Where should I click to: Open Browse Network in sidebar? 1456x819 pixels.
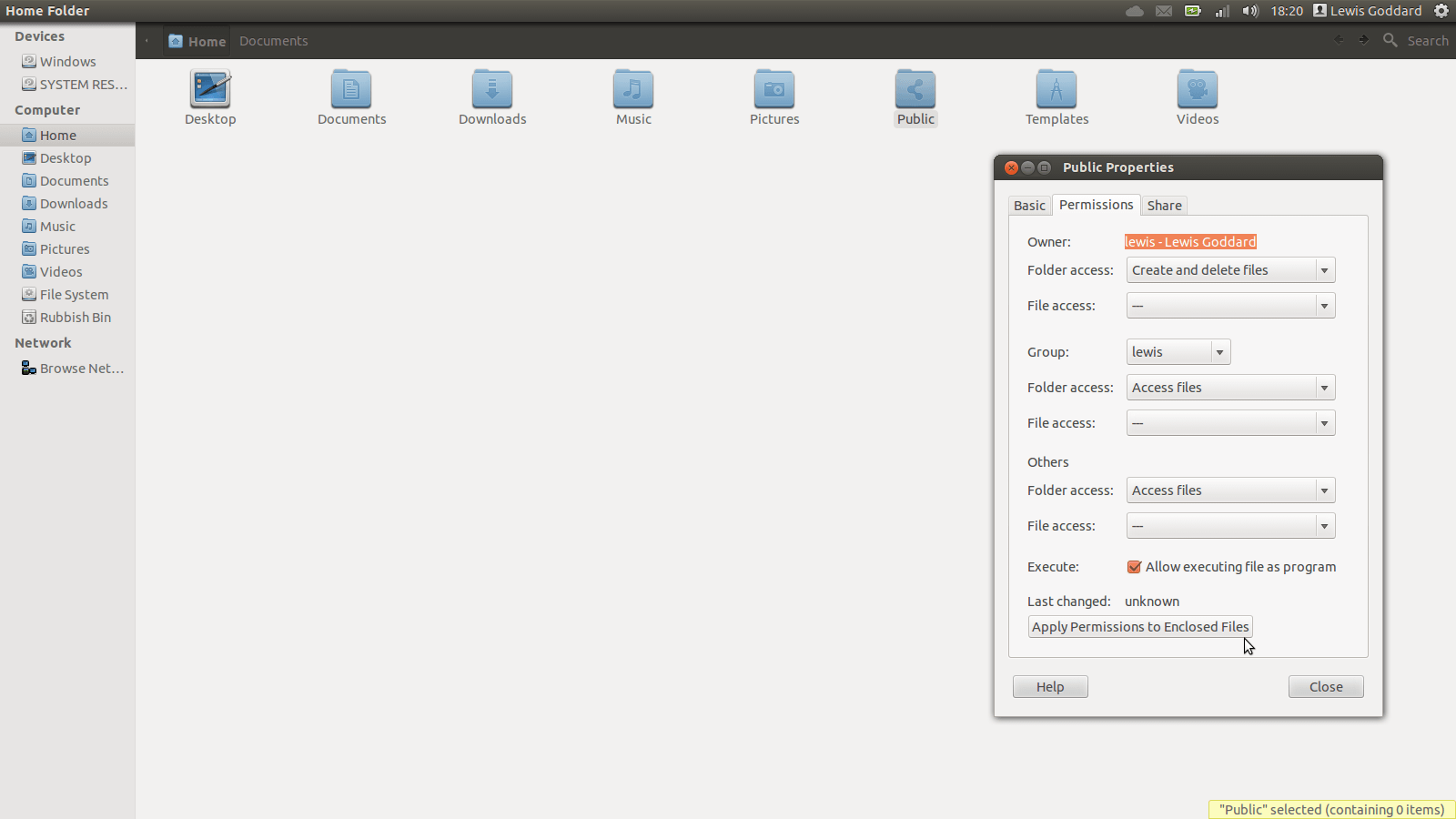click(x=67, y=369)
